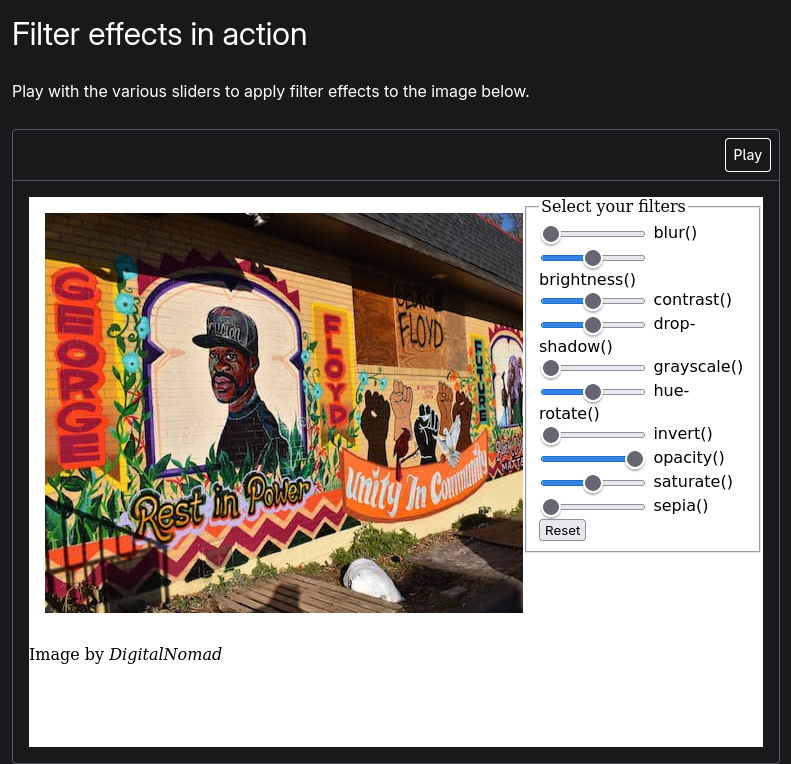Click the drop-shadow() slider thumb
This screenshot has height=764, width=791.
coord(592,324)
